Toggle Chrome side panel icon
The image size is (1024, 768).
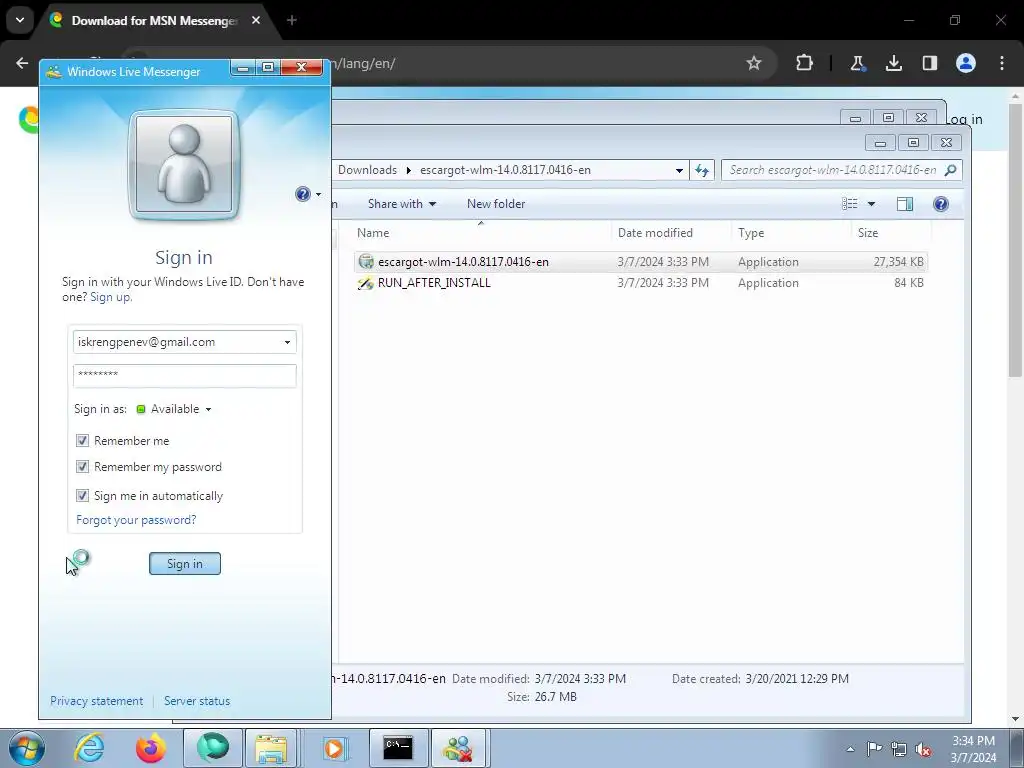pyautogui.click(x=929, y=63)
